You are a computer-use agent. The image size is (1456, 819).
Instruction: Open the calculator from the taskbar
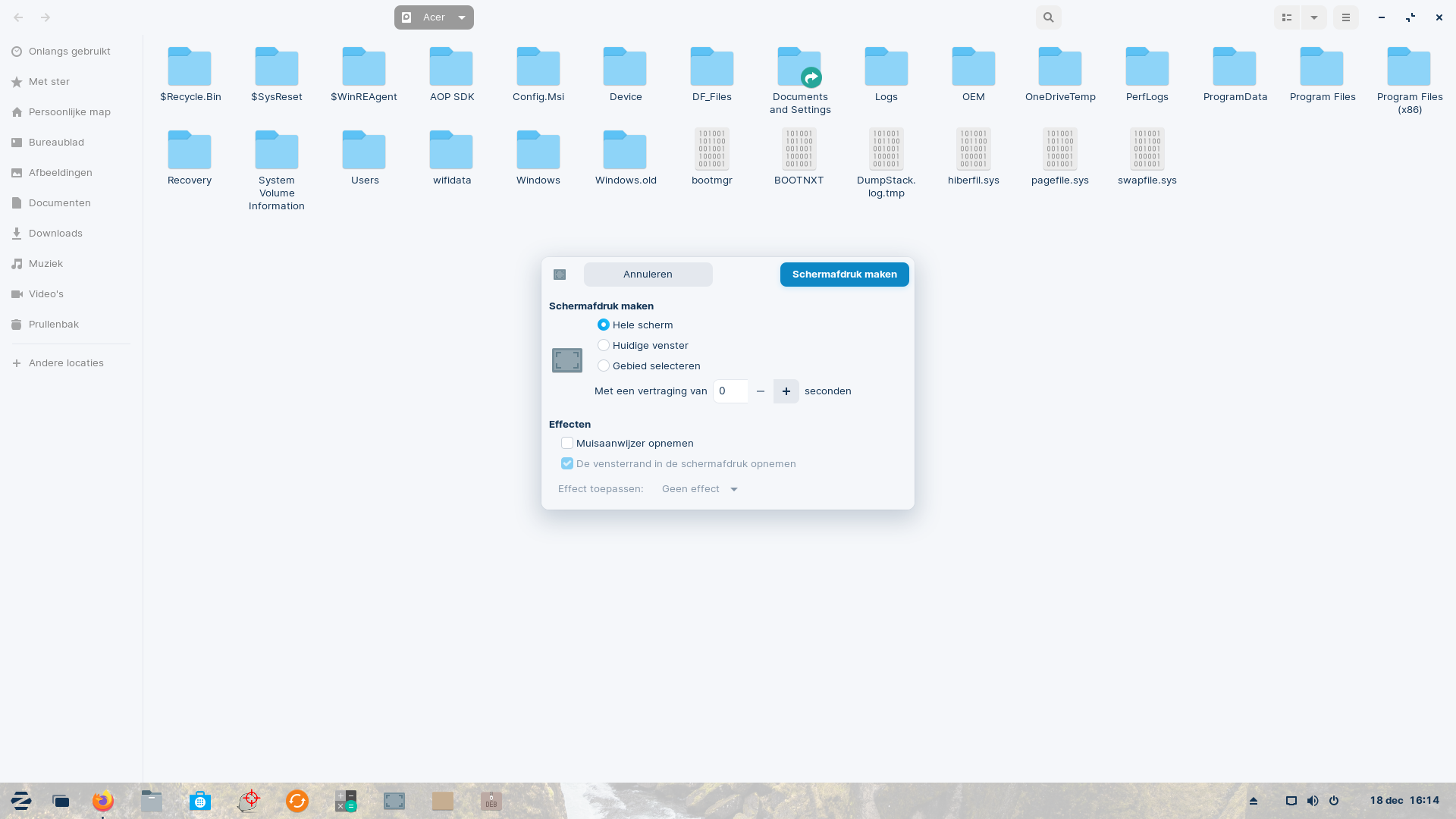tap(346, 801)
